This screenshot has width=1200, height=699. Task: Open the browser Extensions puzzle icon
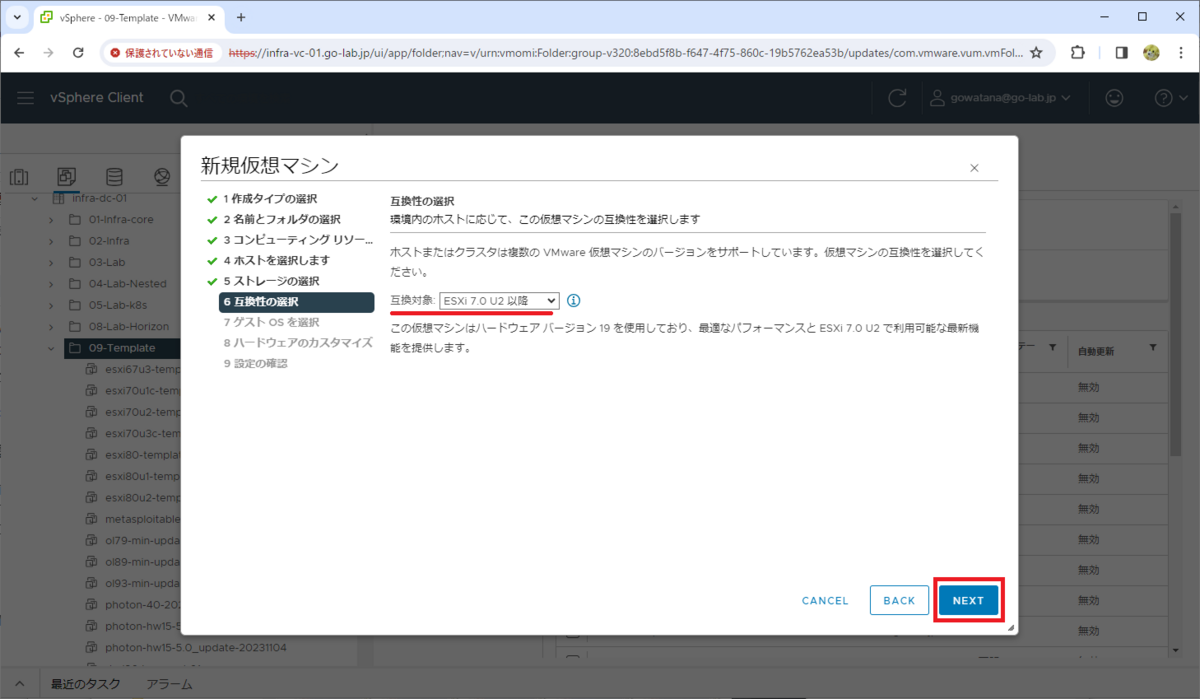[x=1078, y=52]
